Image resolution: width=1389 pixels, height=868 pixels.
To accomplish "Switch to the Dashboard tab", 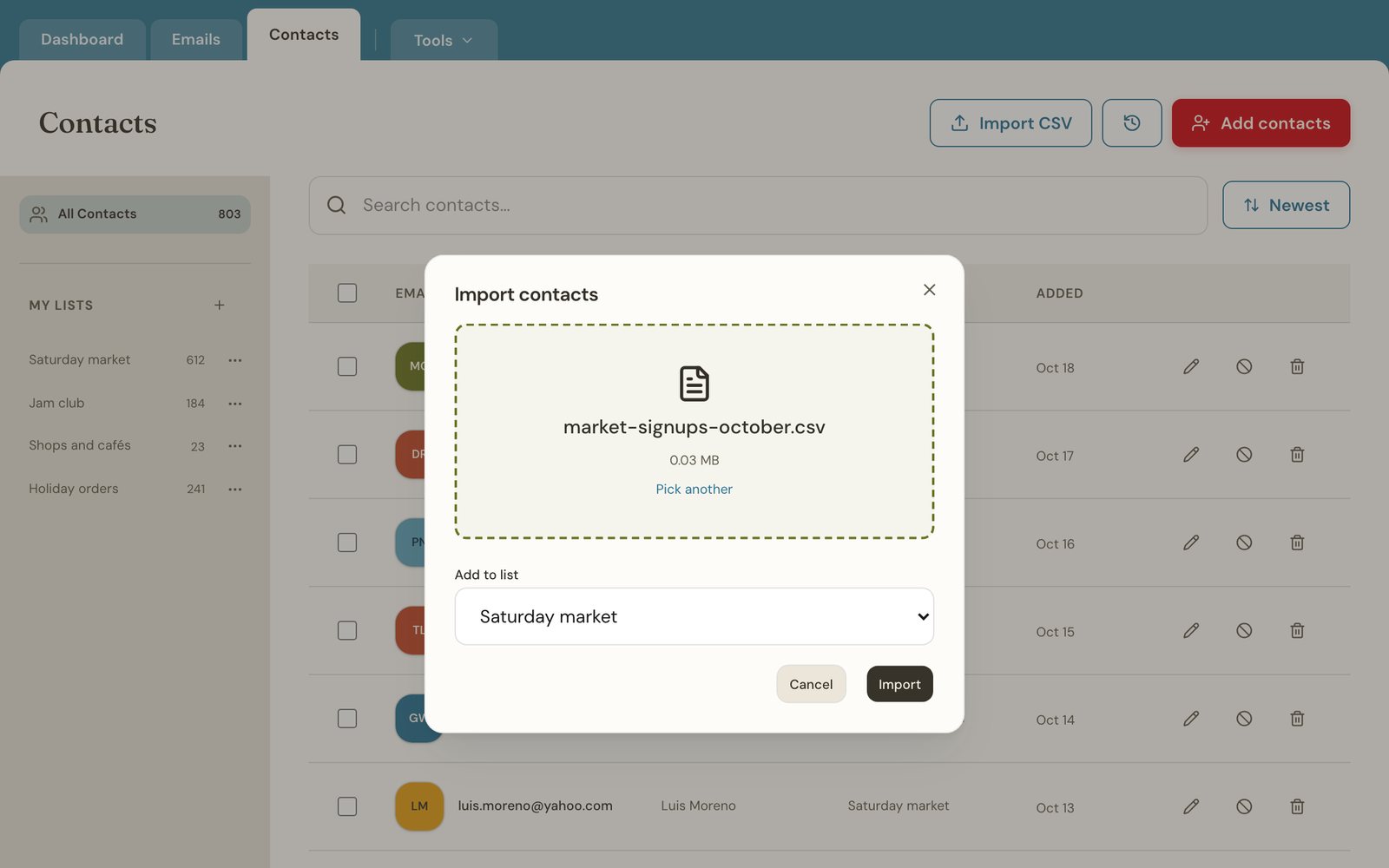I will (x=82, y=40).
